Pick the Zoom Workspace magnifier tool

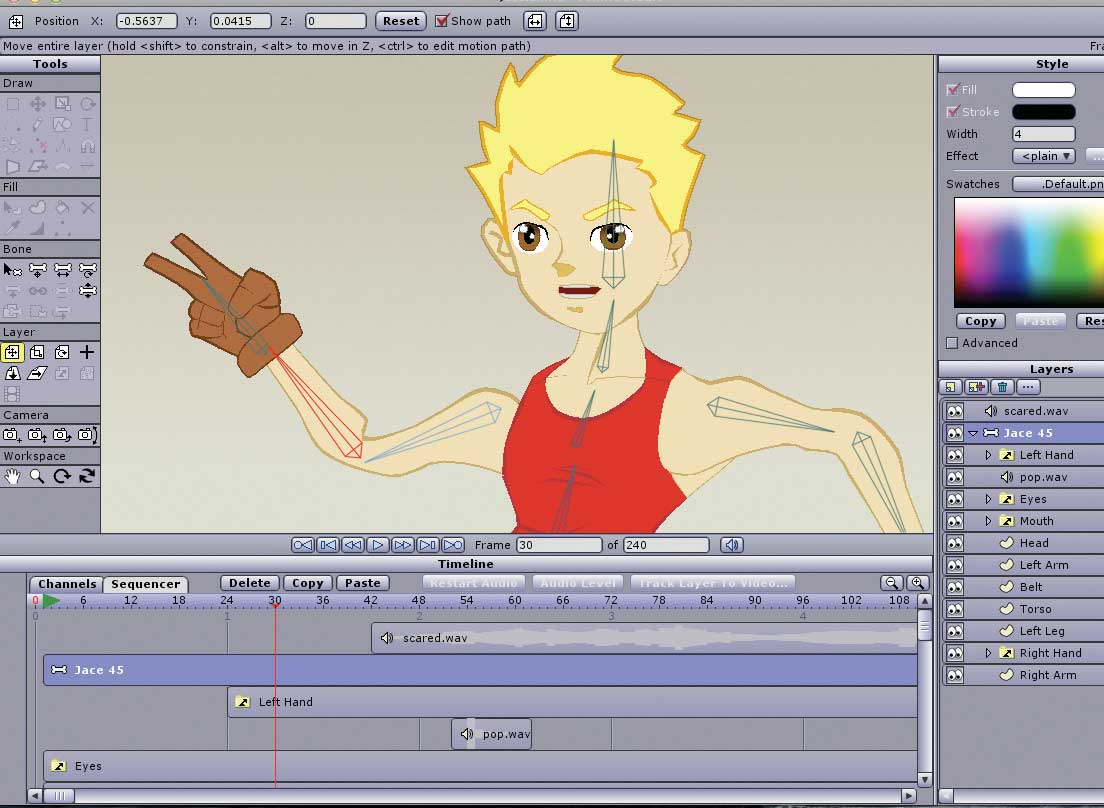[x=37, y=477]
